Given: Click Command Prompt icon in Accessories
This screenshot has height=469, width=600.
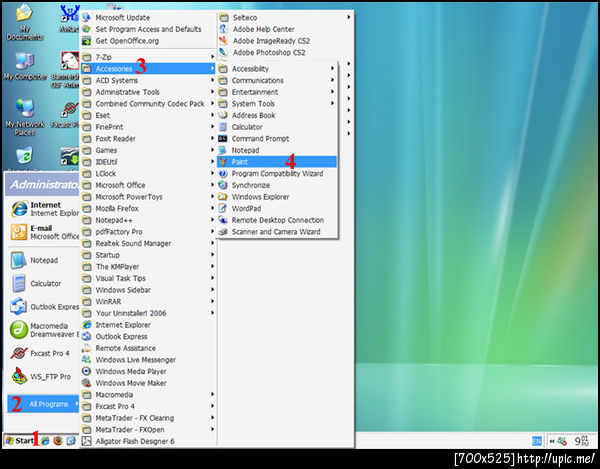Looking at the screenshot, I should coord(223,138).
